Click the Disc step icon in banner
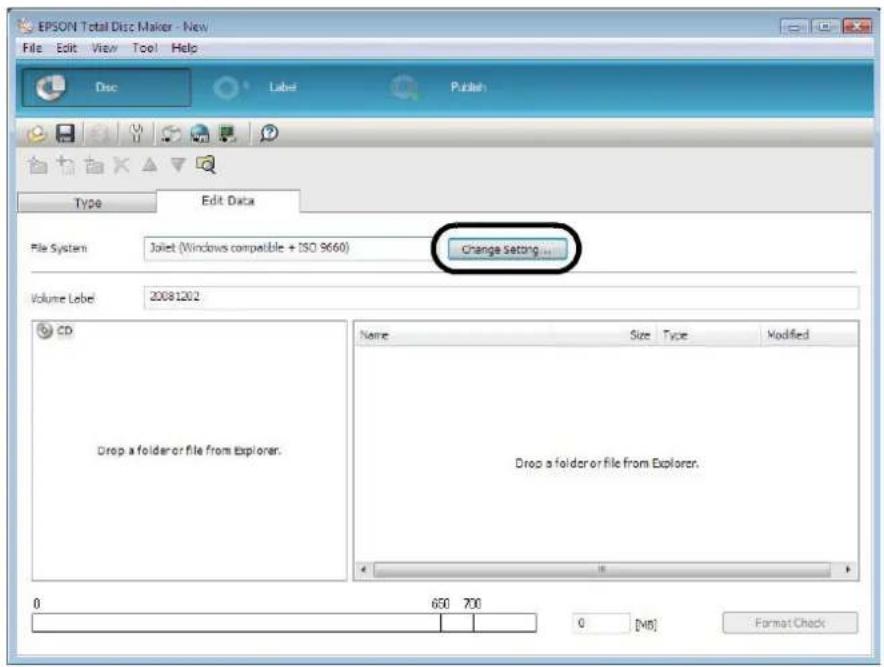 [50, 87]
